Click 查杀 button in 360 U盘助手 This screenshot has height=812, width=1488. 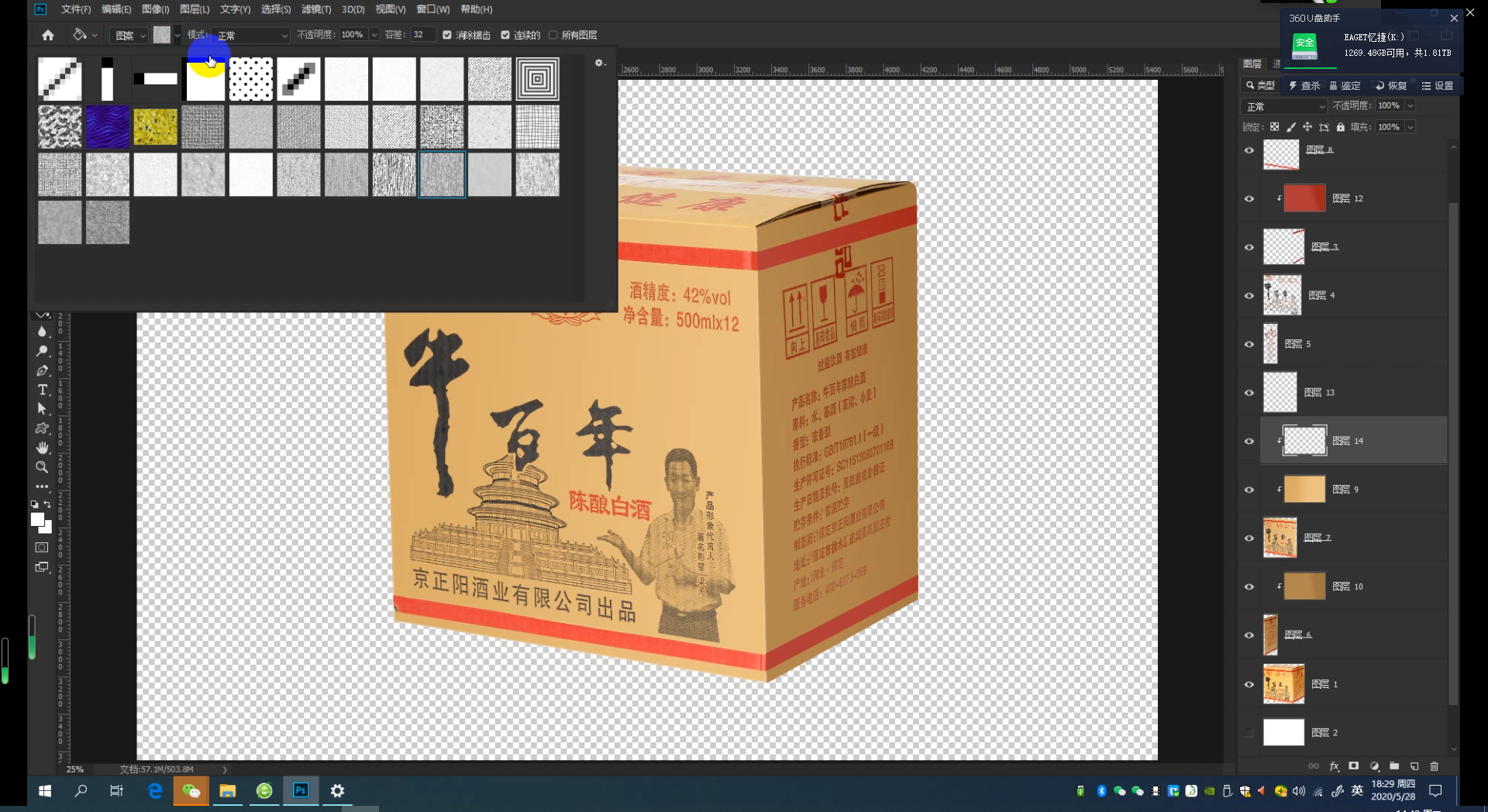[1304, 85]
